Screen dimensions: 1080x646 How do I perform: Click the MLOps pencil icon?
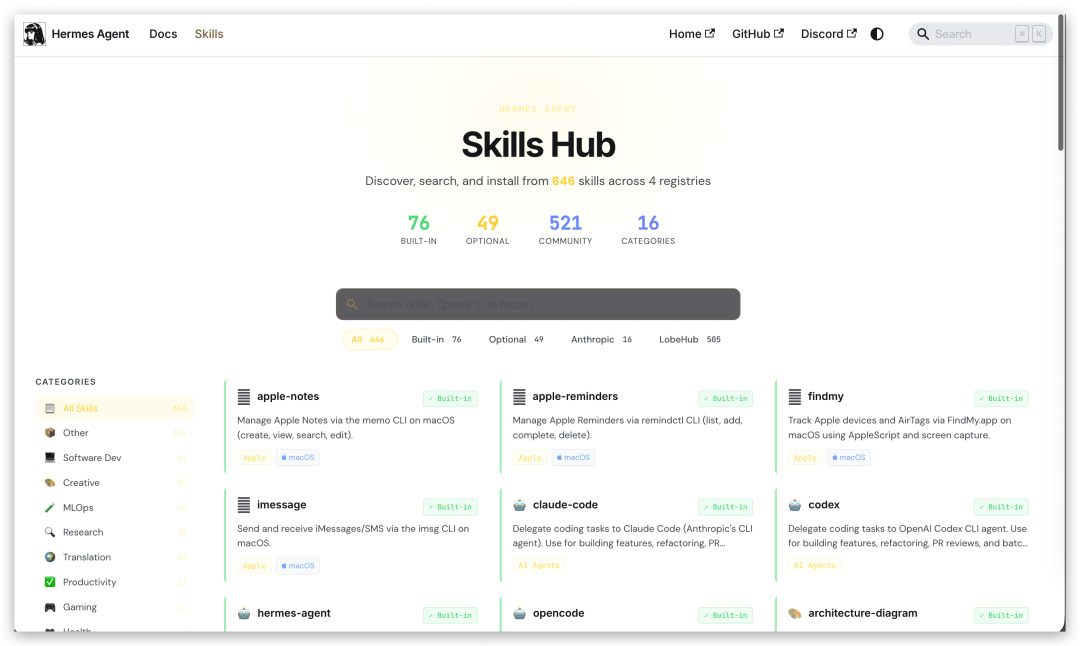pyautogui.click(x=50, y=508)
